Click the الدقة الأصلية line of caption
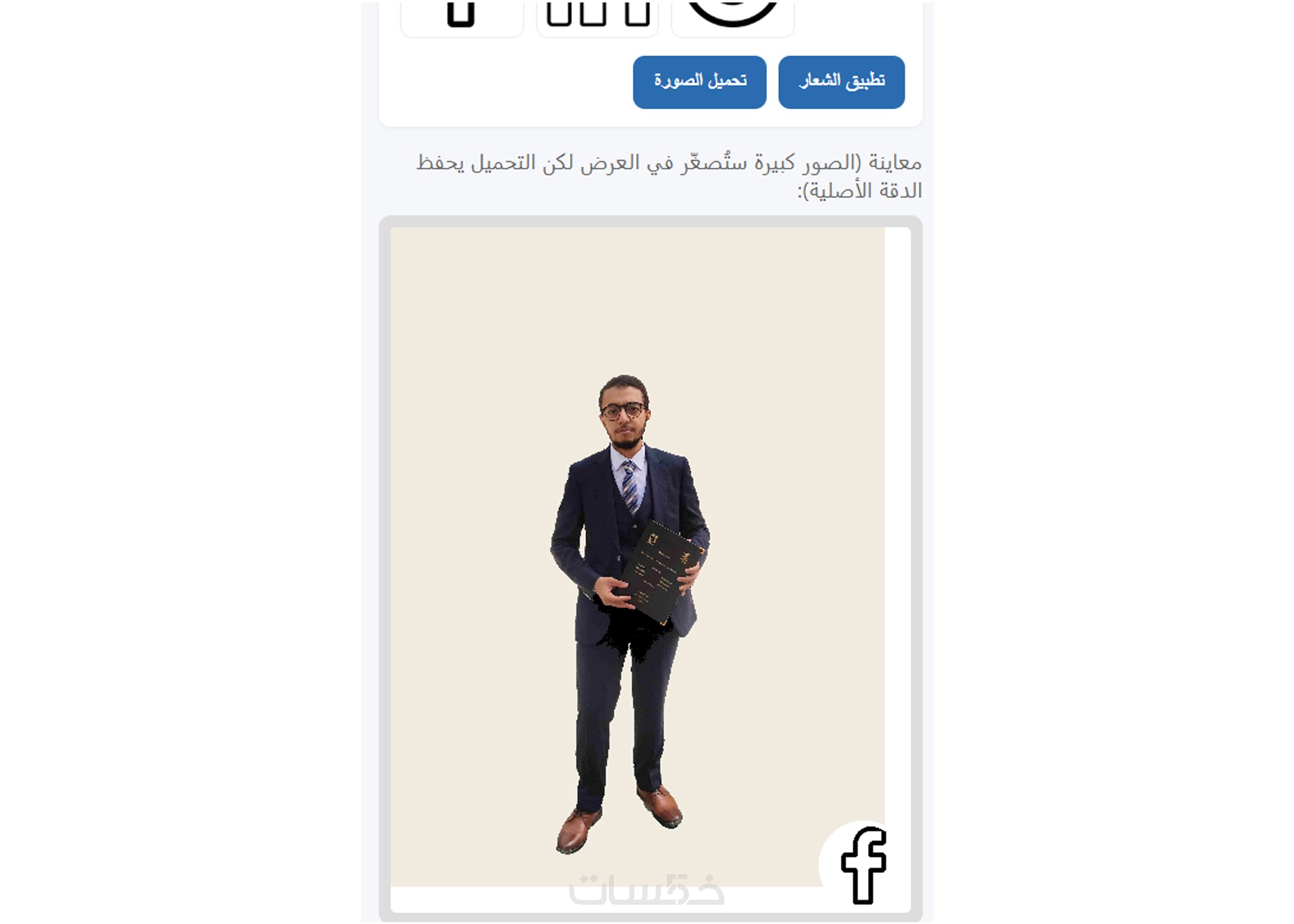 click(x=860, y=191)
